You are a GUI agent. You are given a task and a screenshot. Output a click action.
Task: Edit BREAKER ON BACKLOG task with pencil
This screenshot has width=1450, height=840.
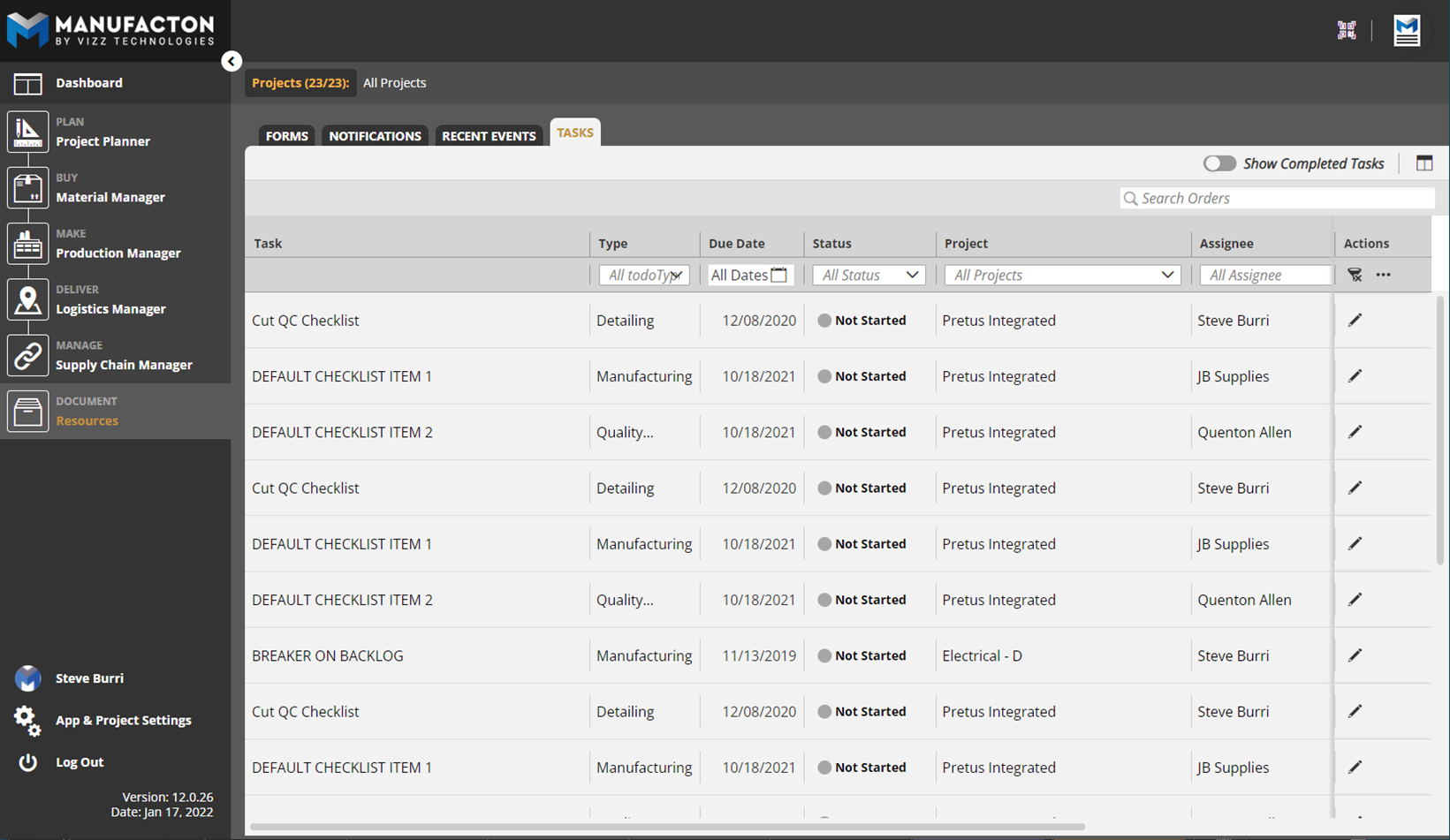tap(1355, 655)
